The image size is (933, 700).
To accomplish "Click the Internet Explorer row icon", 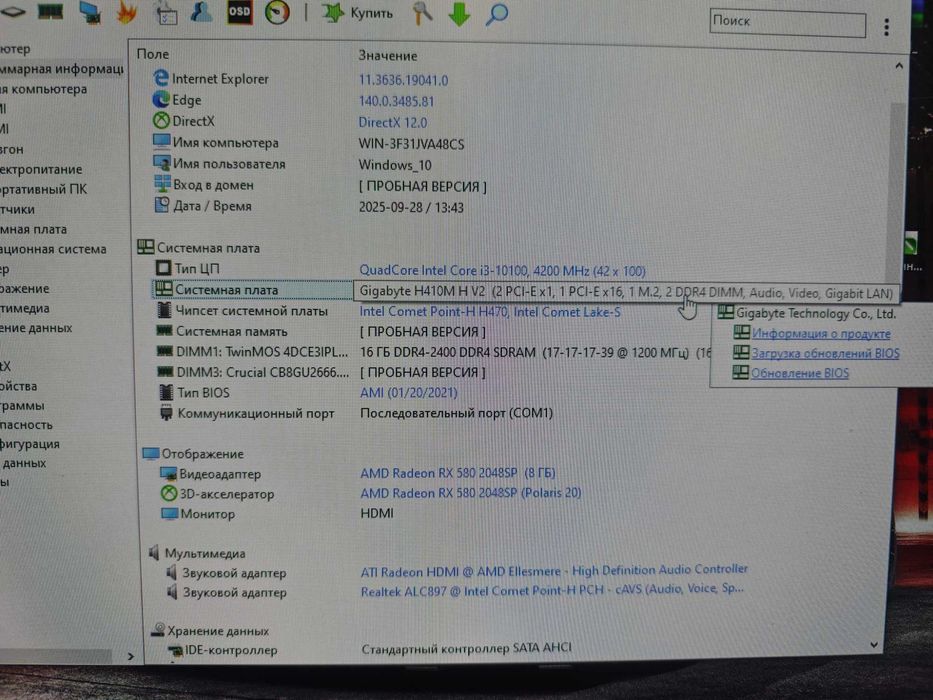I will click(161, 78).
